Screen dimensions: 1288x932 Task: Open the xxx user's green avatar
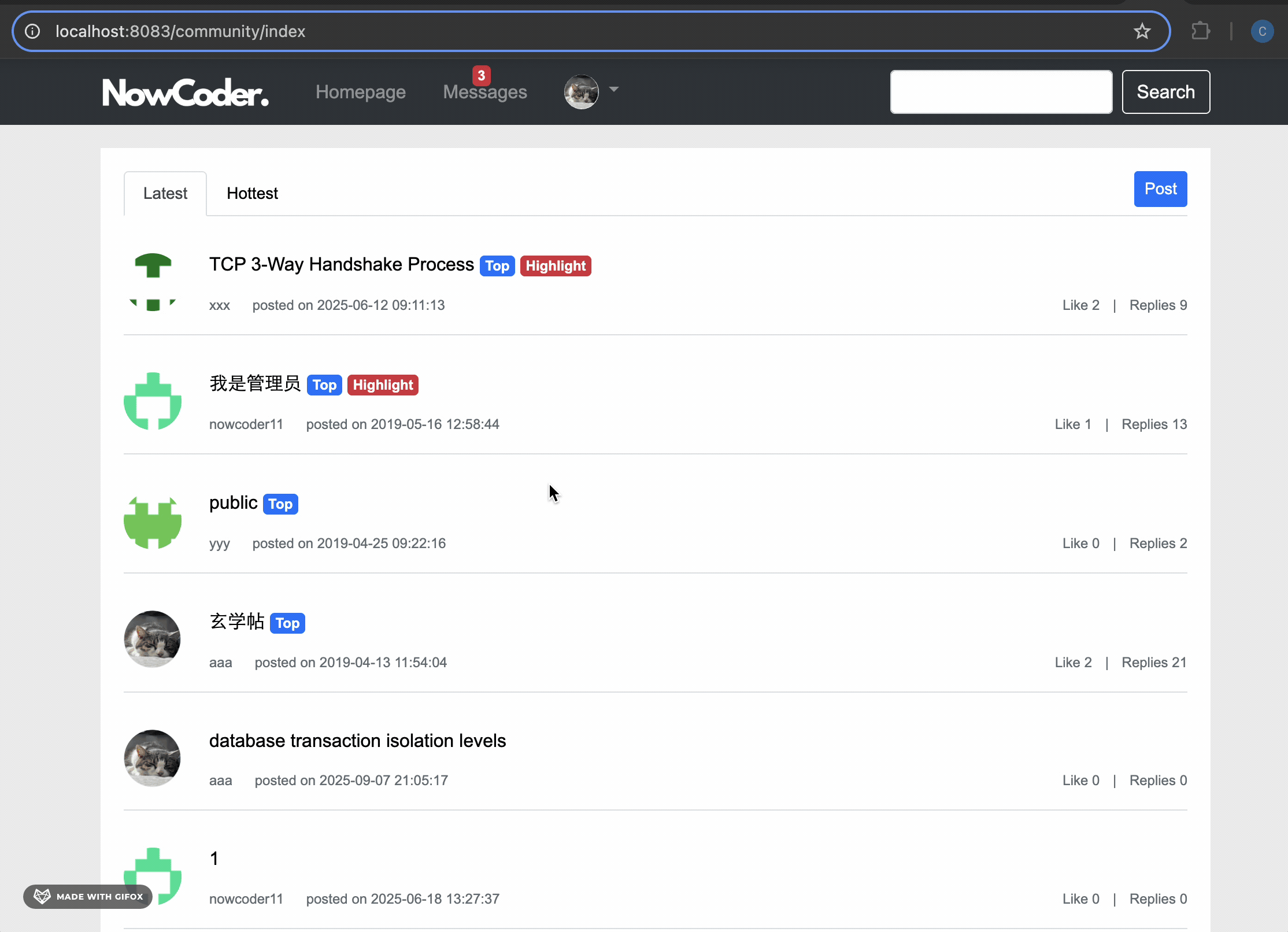coord(153,282)
